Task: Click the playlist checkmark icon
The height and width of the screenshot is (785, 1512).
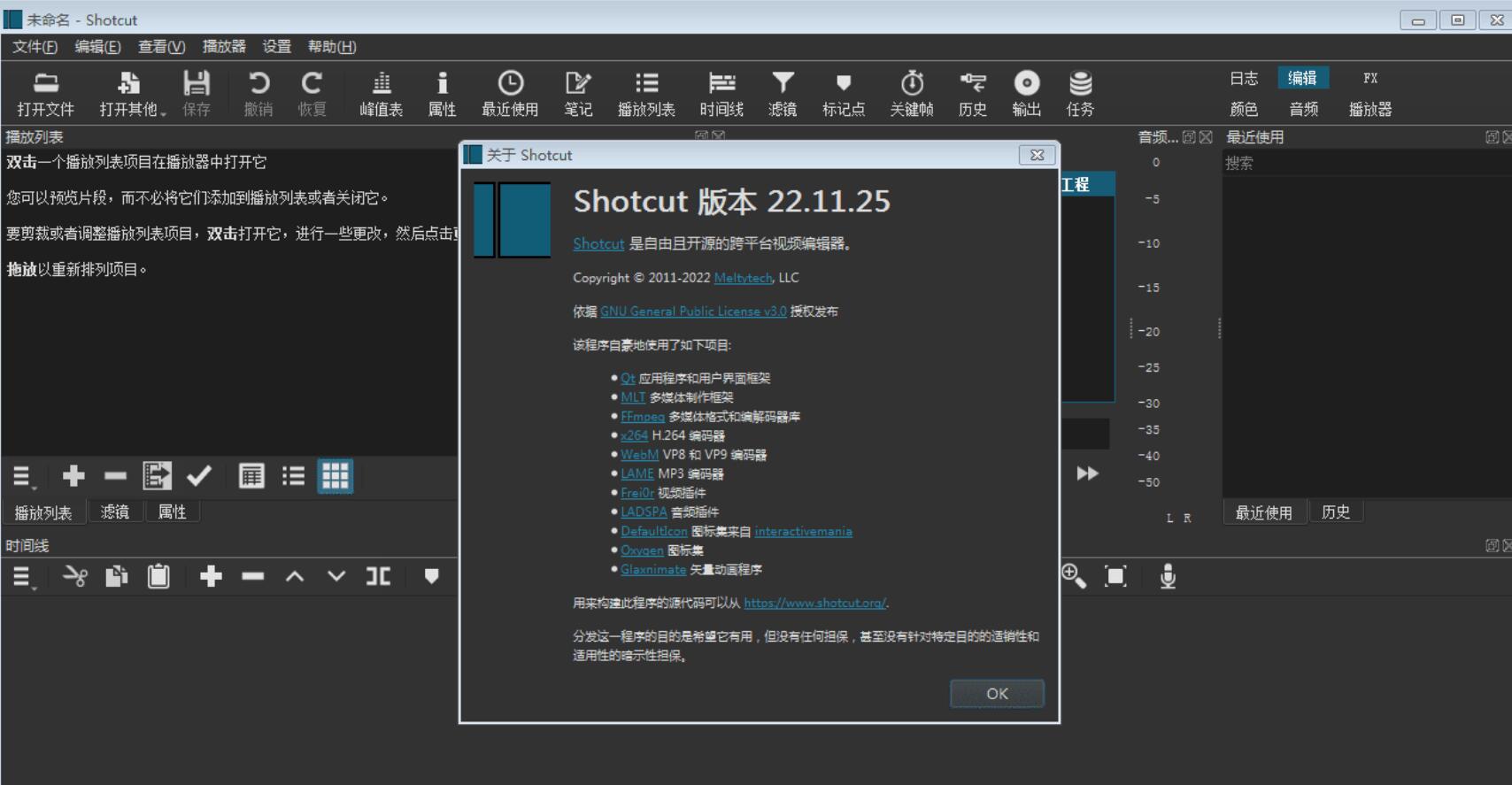Action: 199,476
